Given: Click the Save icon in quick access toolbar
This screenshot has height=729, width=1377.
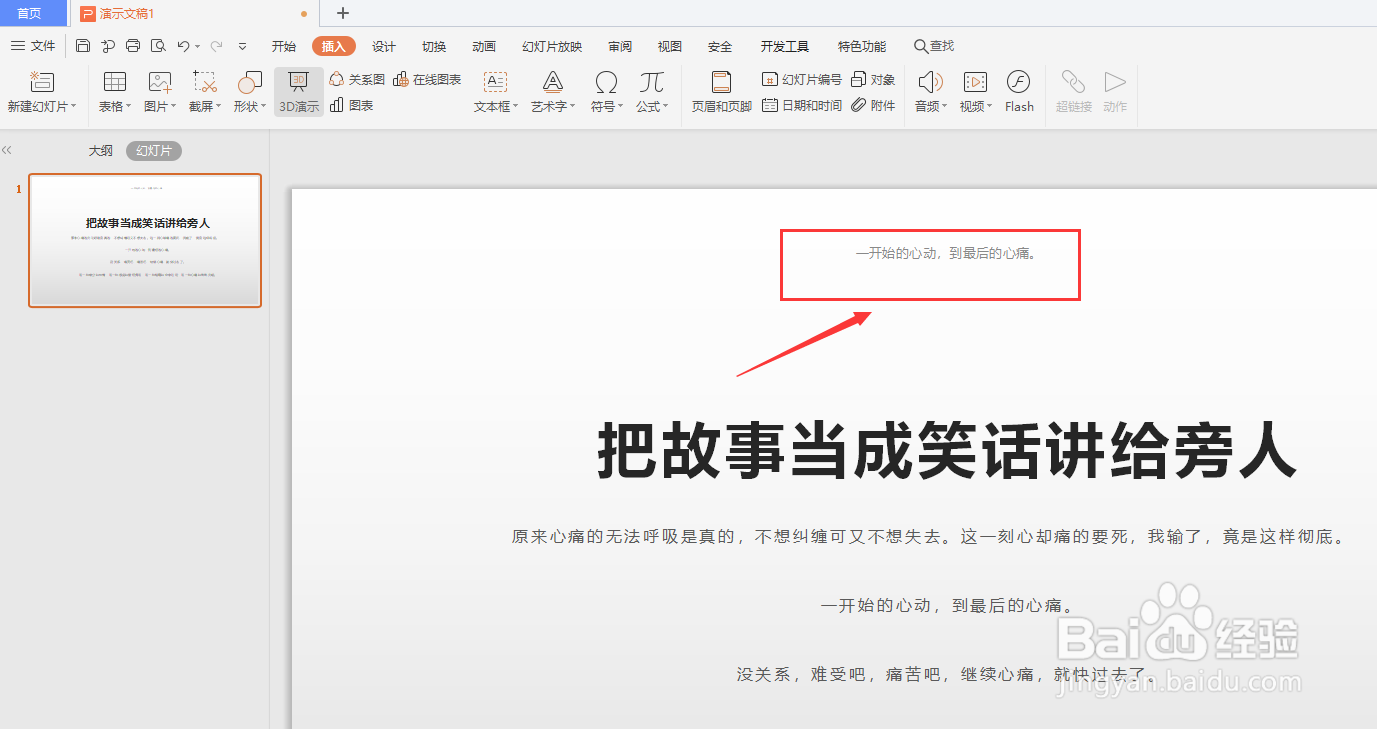Looking at the screenshot, I should (83, 46).
